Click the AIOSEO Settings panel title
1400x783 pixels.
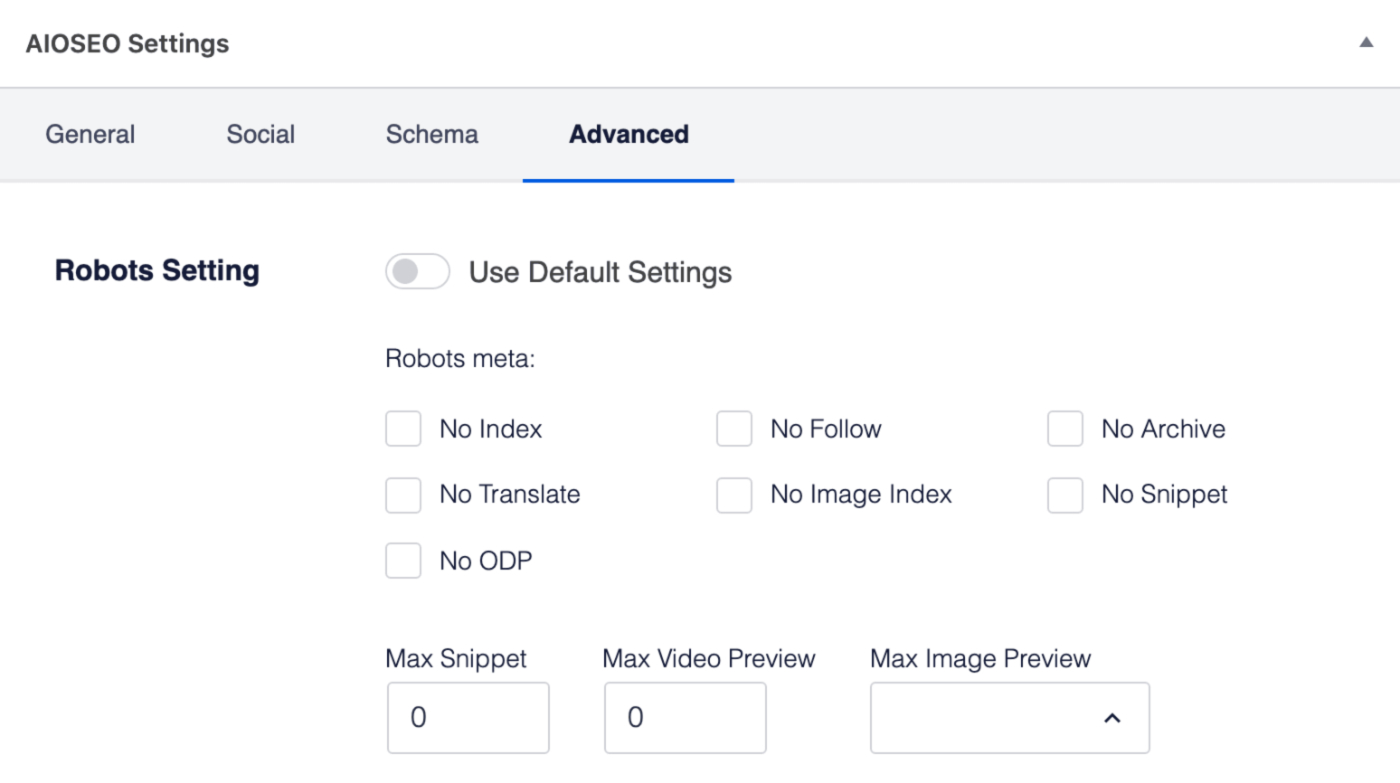(x=127, y=44)
